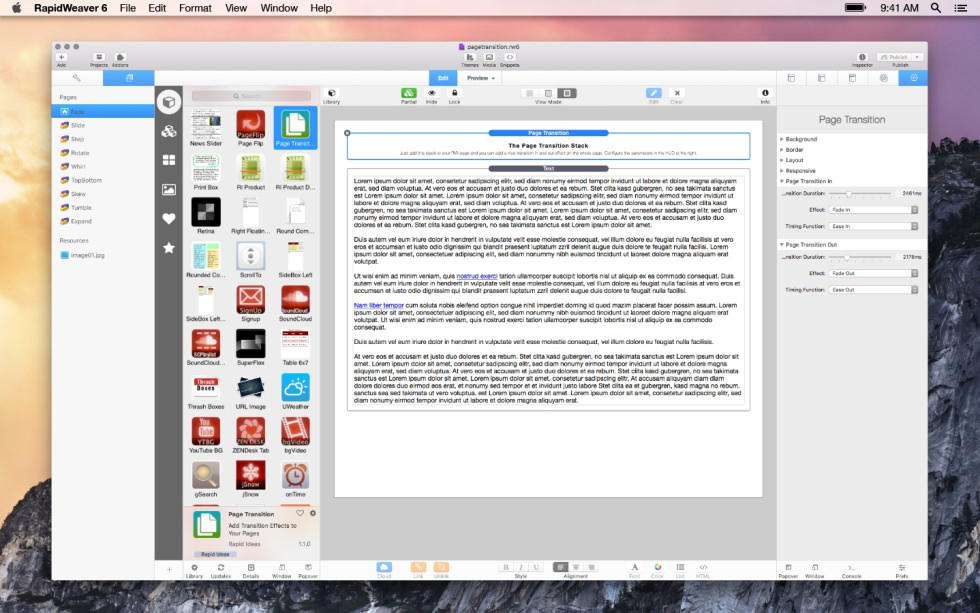Show favorites with the heart sidebar icon
The height and width of the screenshot is (613, 980).
click(x=169, y=219)
